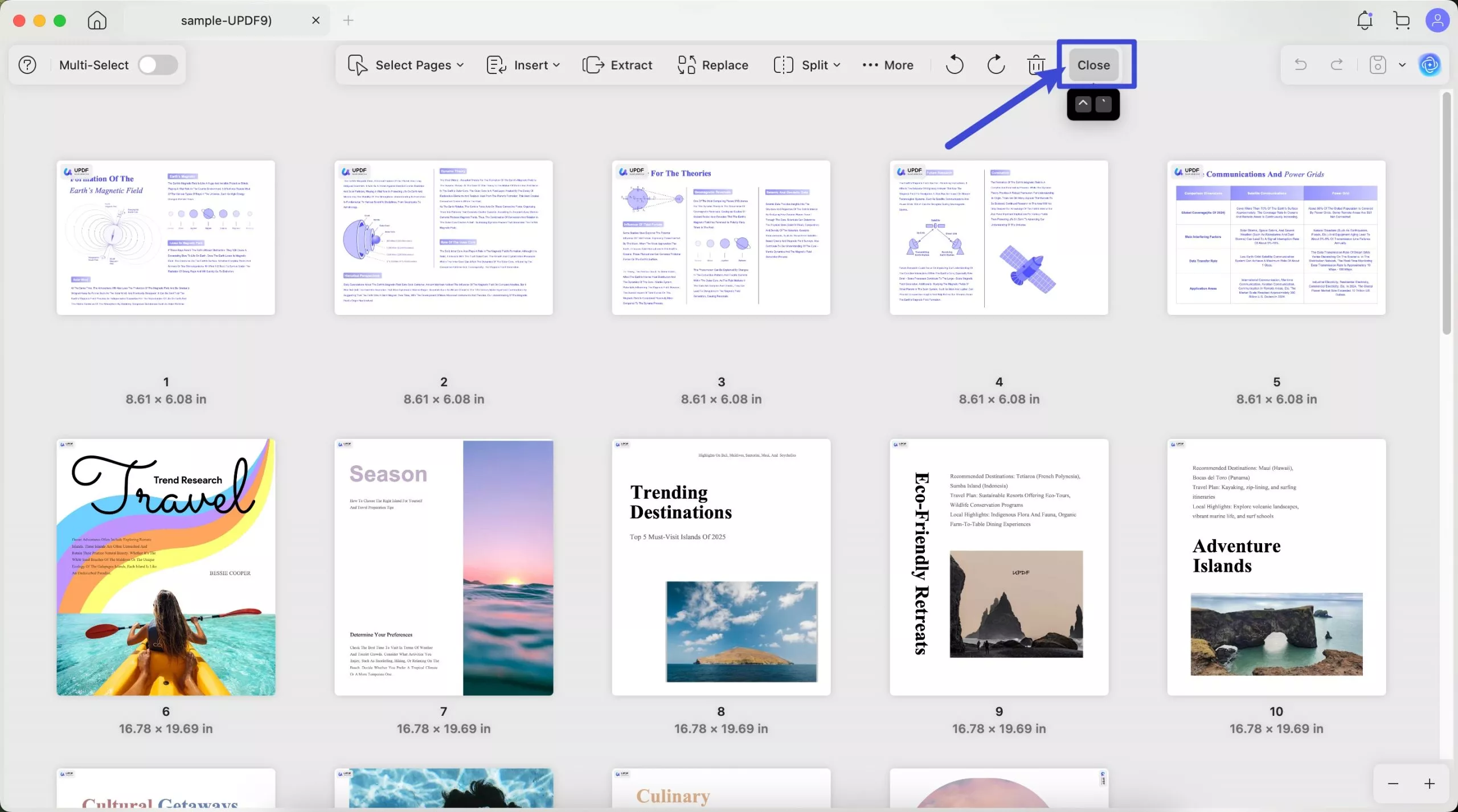Click the Extract button

(x=617, y=65)
